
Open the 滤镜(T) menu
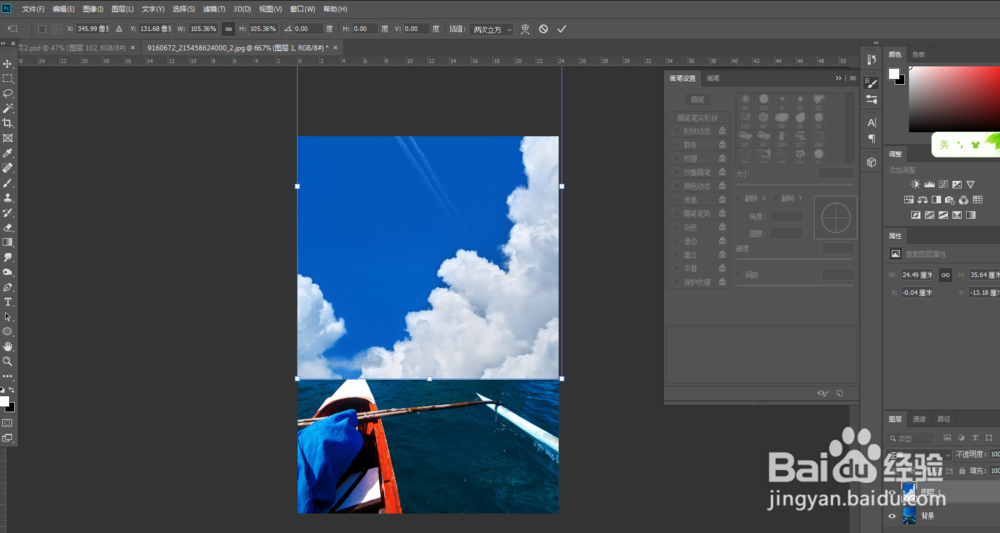(214, 9)
